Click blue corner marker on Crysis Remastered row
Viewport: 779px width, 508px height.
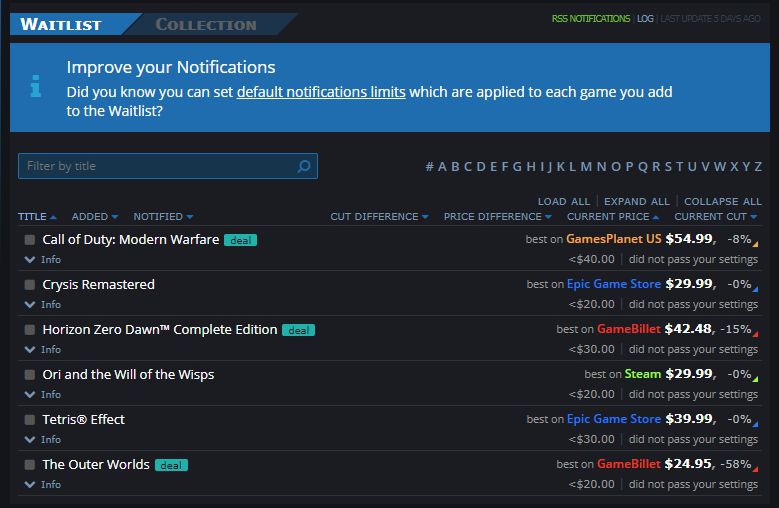click(756, 289)
